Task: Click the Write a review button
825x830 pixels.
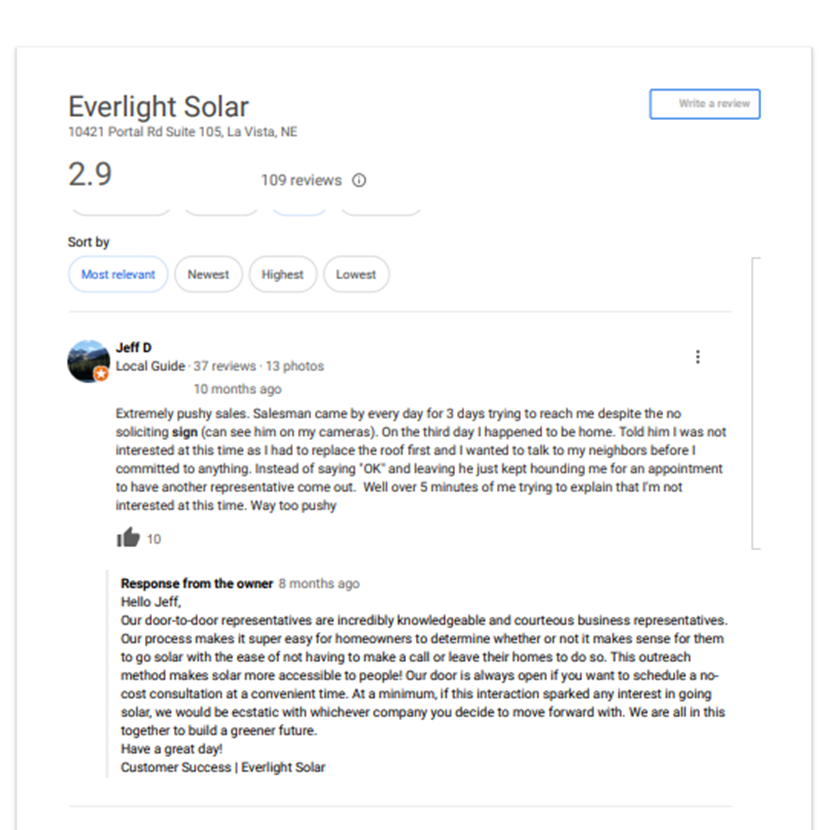Action: tap(704, 104)
